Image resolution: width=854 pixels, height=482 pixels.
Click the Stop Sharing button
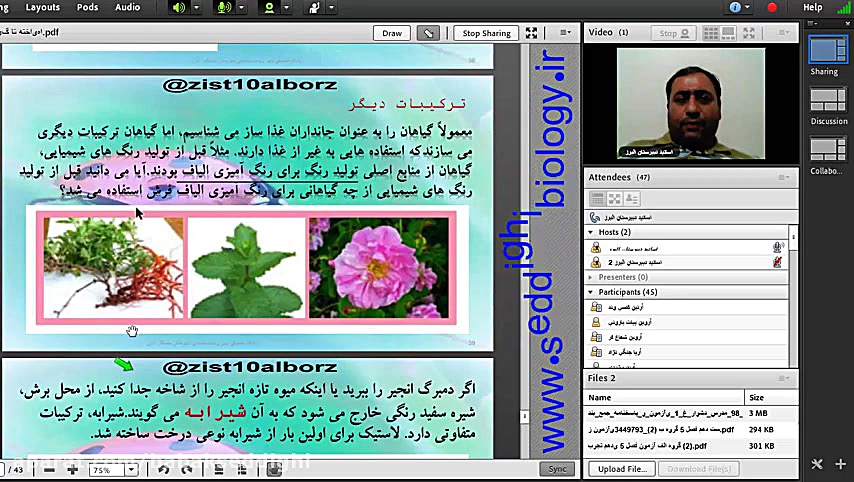coord(486,33)
